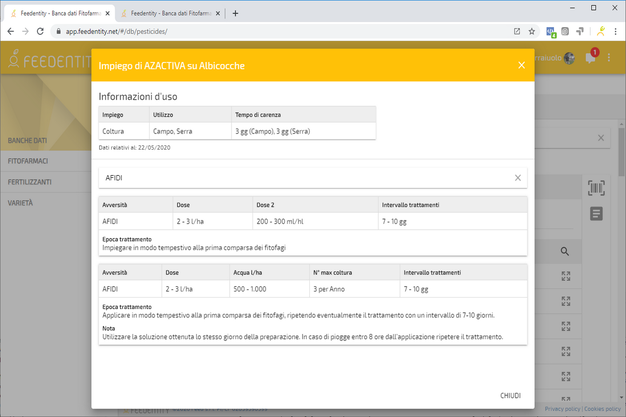Click the CHIUDI button
Image resolution: width=626 pixels, height=417 pixels.
click(510, 395)
